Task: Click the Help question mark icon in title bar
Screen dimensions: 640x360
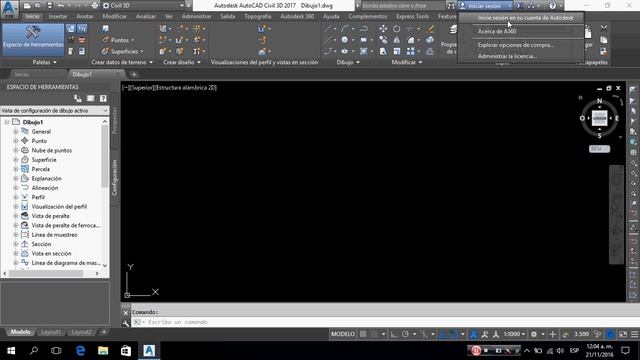Action: coord(552,6)
